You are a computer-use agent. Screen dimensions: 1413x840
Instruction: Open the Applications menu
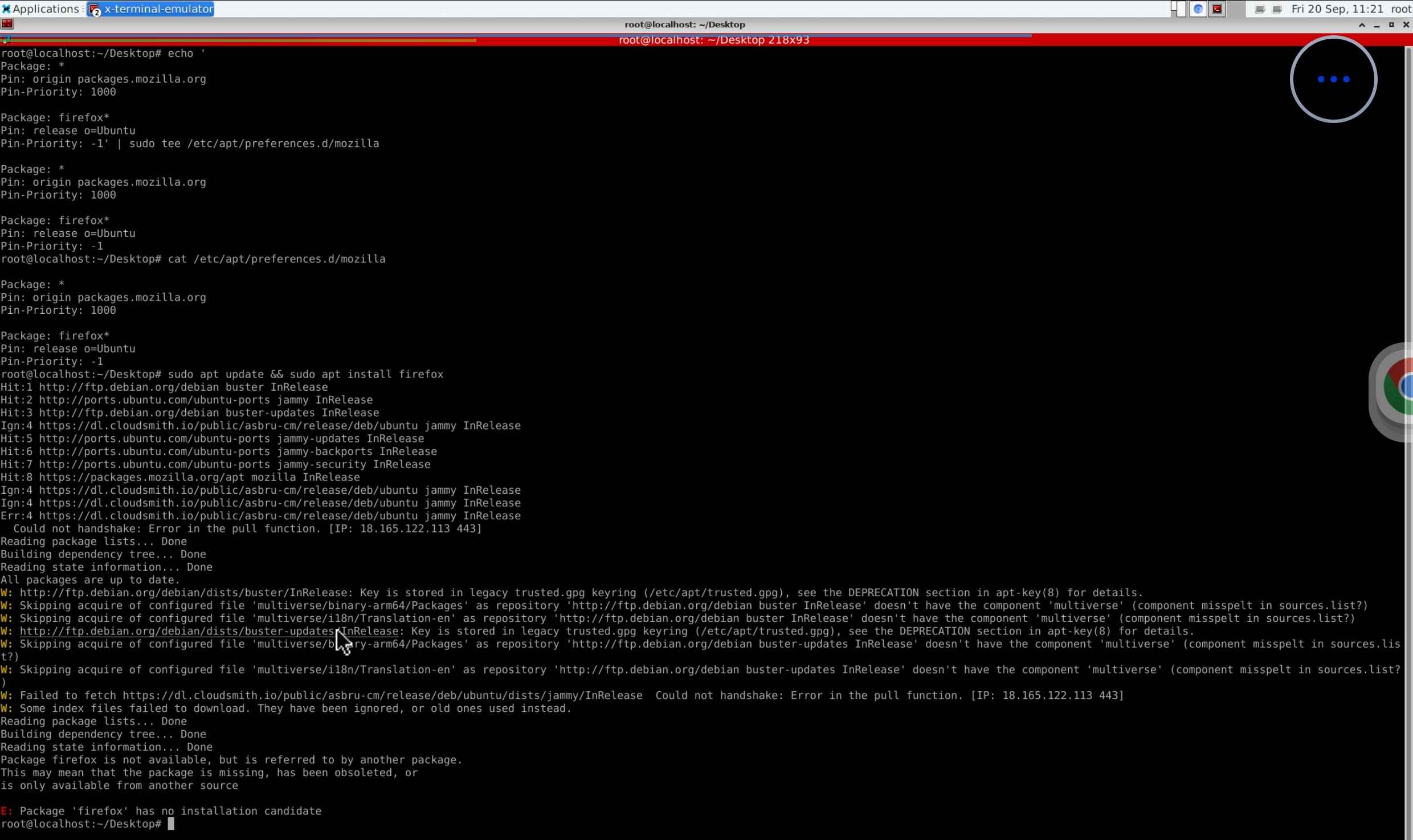tap(43, 9)
